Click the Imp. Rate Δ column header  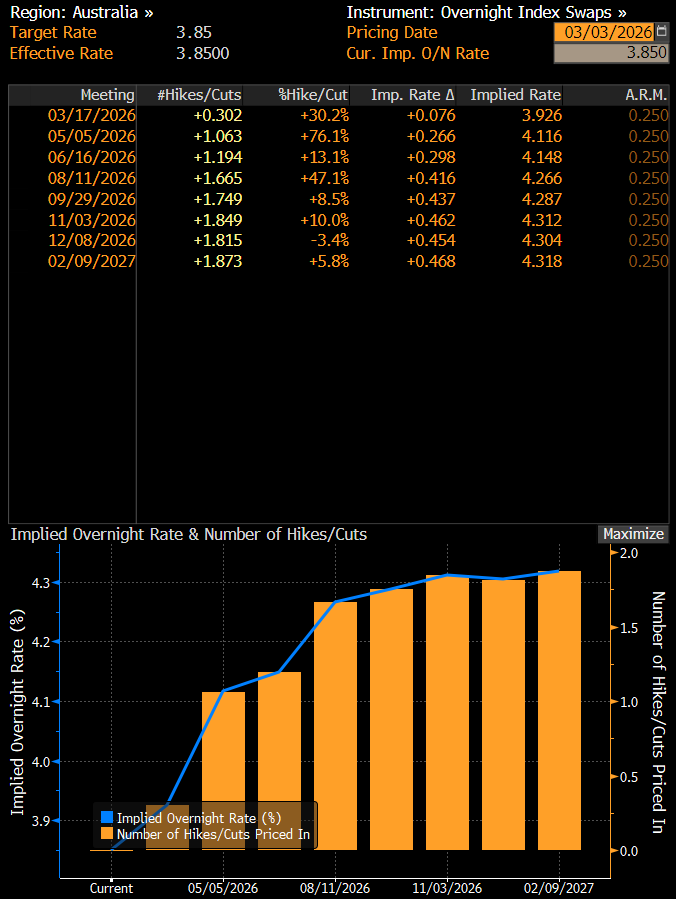[412, 95]
